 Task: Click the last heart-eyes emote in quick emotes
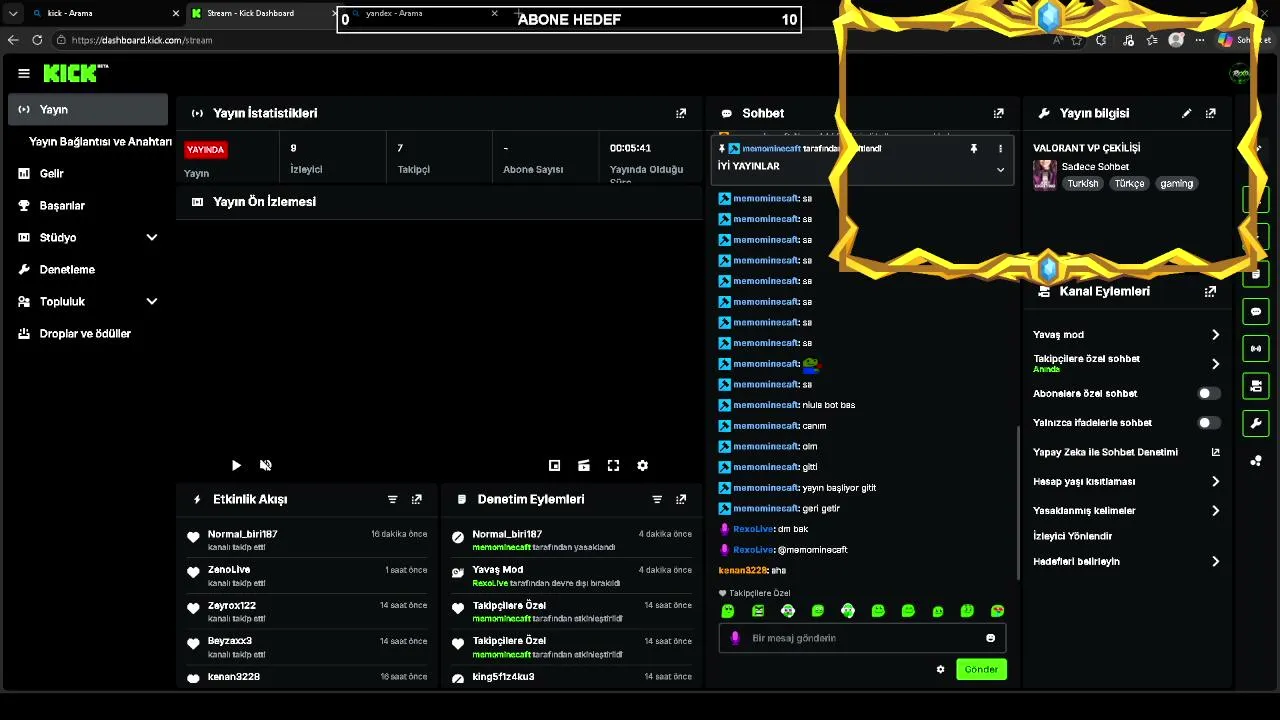tap(997, 611)
